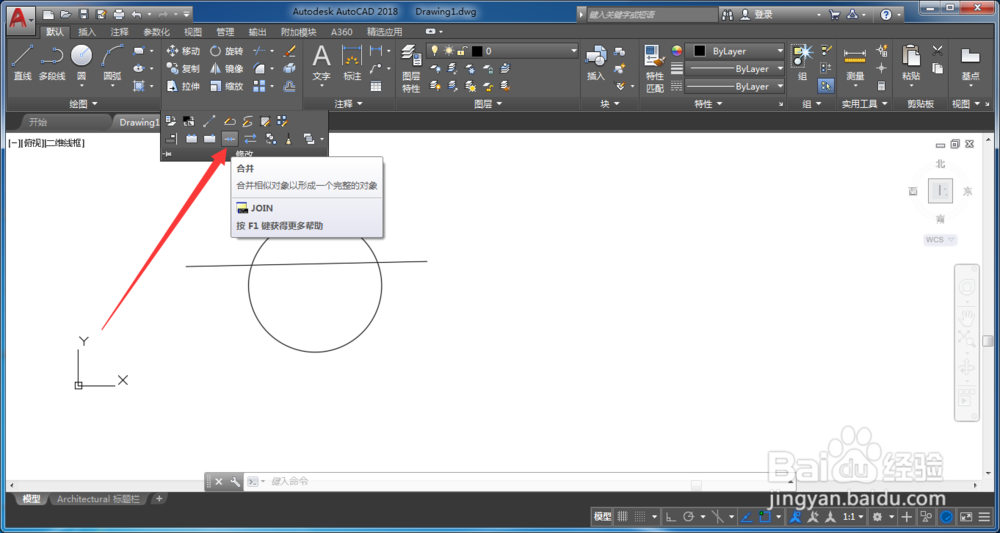Pick the 镜像 (Mirror) tool

click(x=227, y=69)
